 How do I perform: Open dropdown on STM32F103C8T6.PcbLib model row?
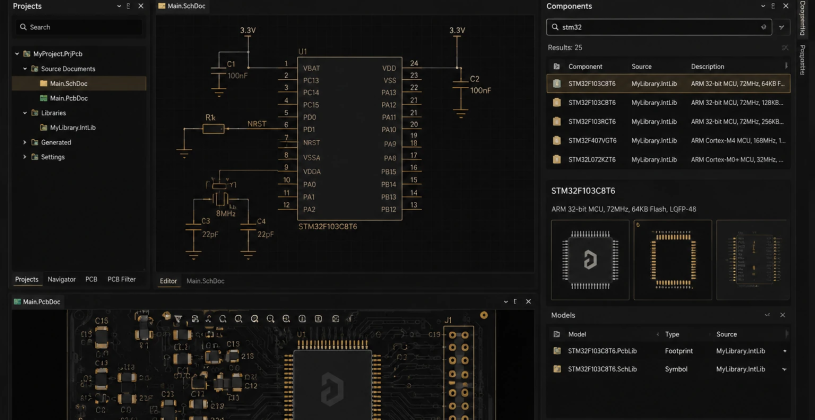(784, 351)
